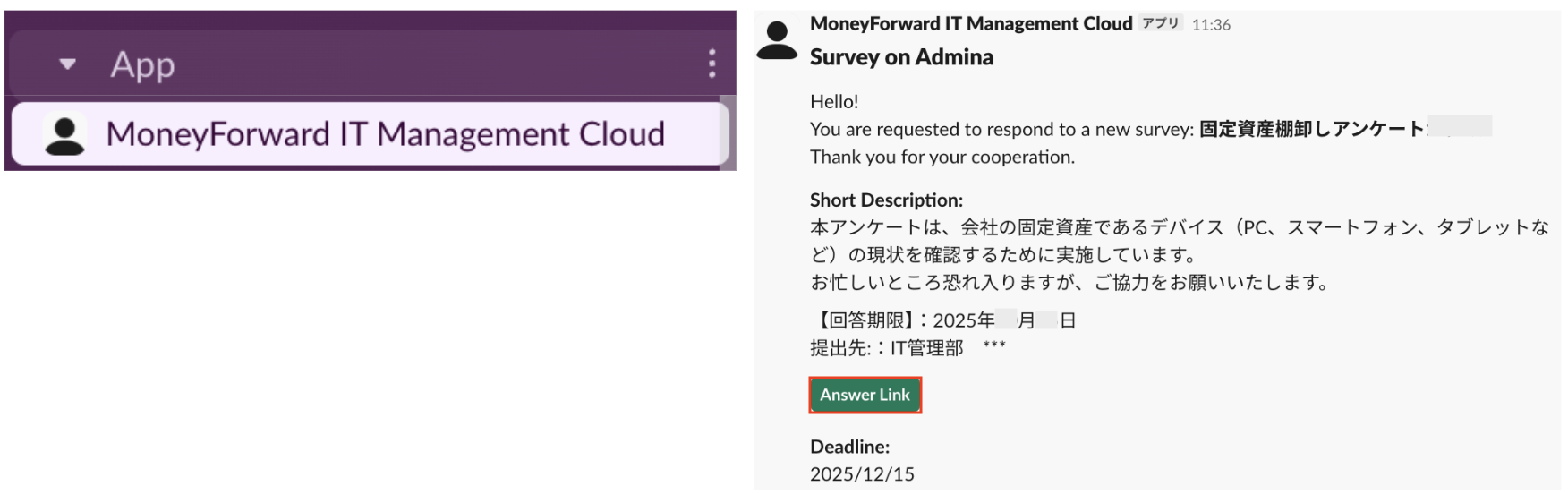Click the message sender's avatar icon
Screen dimensions: 1568x503
click(x=776, y=40)
